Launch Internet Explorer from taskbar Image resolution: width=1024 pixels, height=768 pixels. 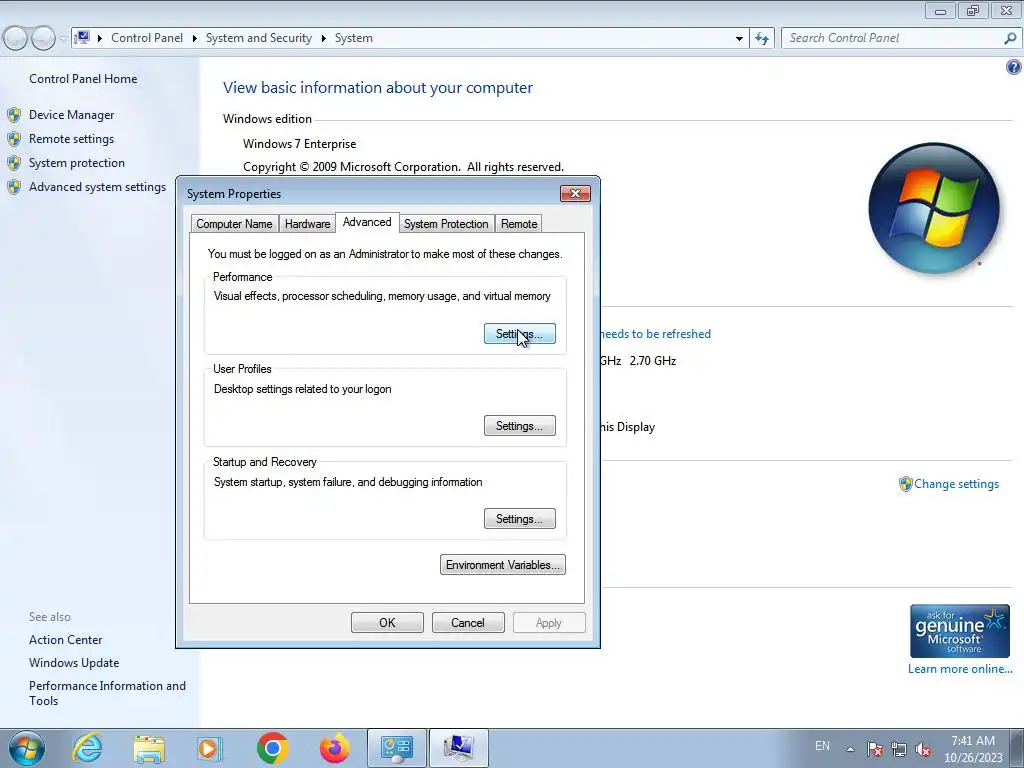pyautogui.click(x=87, y=748)
